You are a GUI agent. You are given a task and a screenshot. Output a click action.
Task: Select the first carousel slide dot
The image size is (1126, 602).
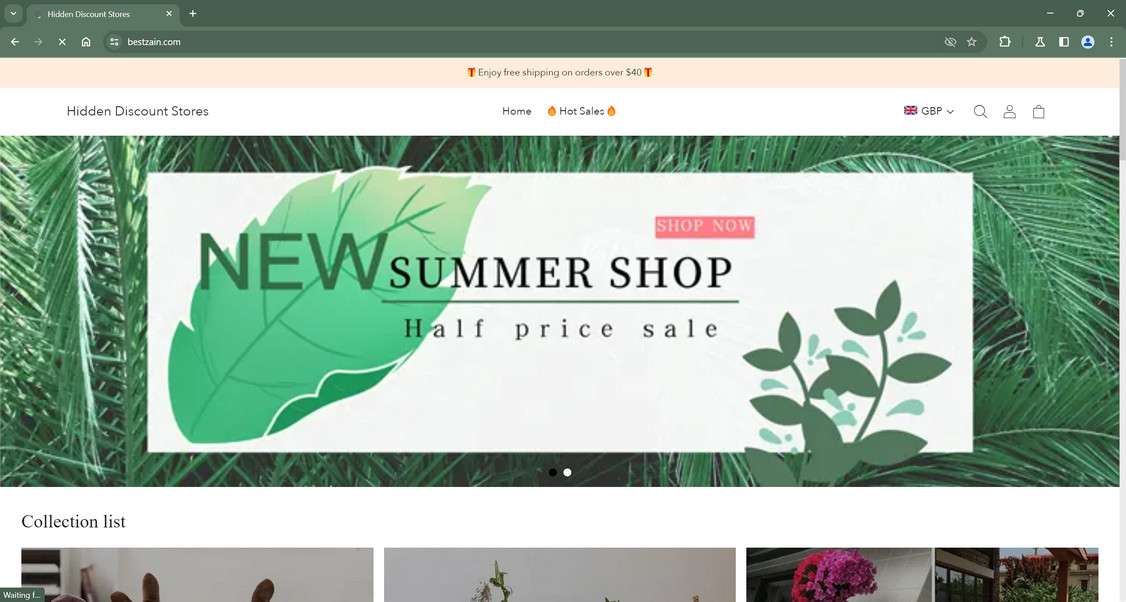(552, 472)
